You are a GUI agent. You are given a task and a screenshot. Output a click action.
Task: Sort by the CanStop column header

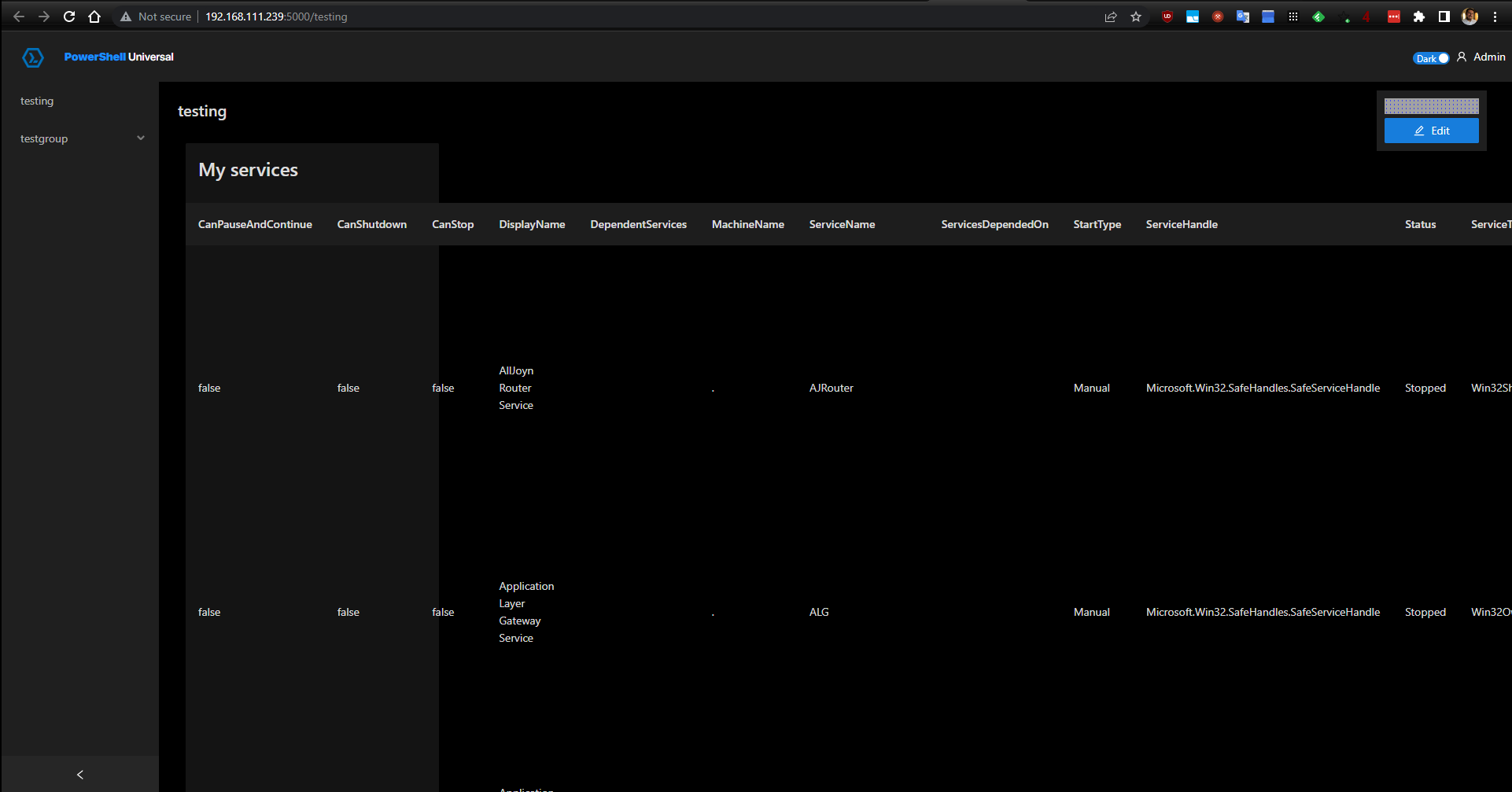pos(453,224)
